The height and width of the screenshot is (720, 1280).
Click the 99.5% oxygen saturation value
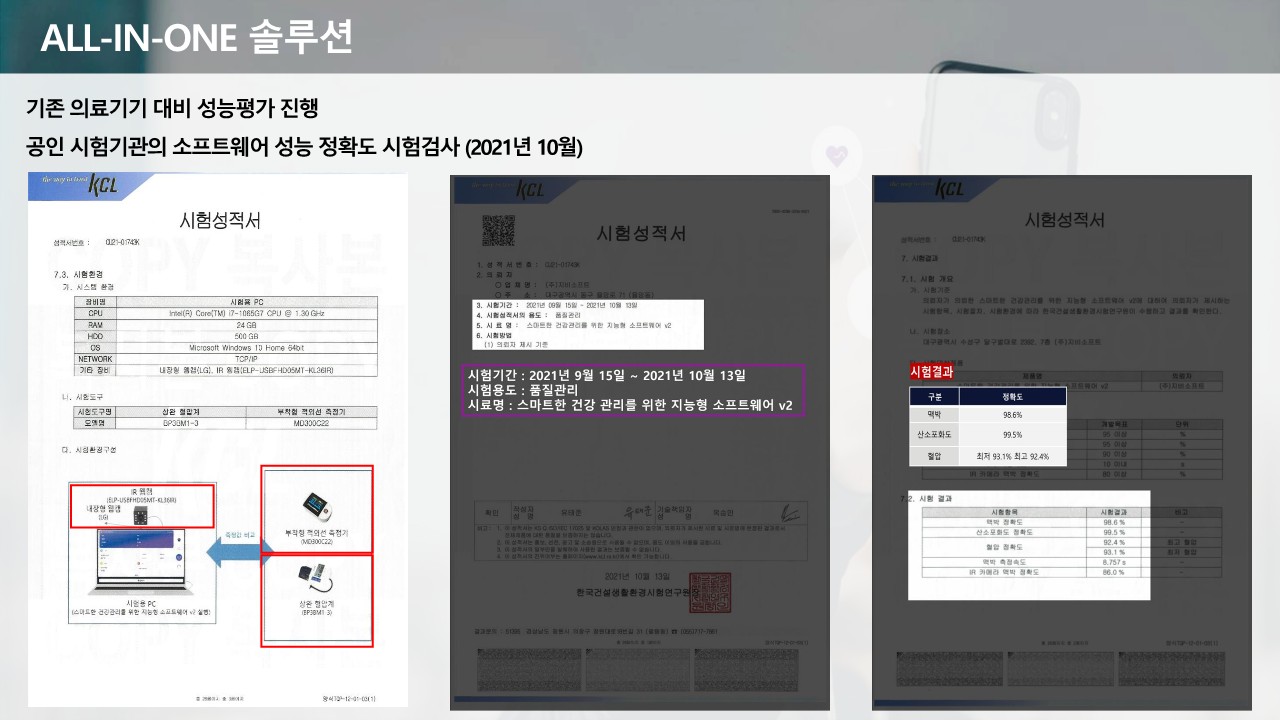(1013, 435)
